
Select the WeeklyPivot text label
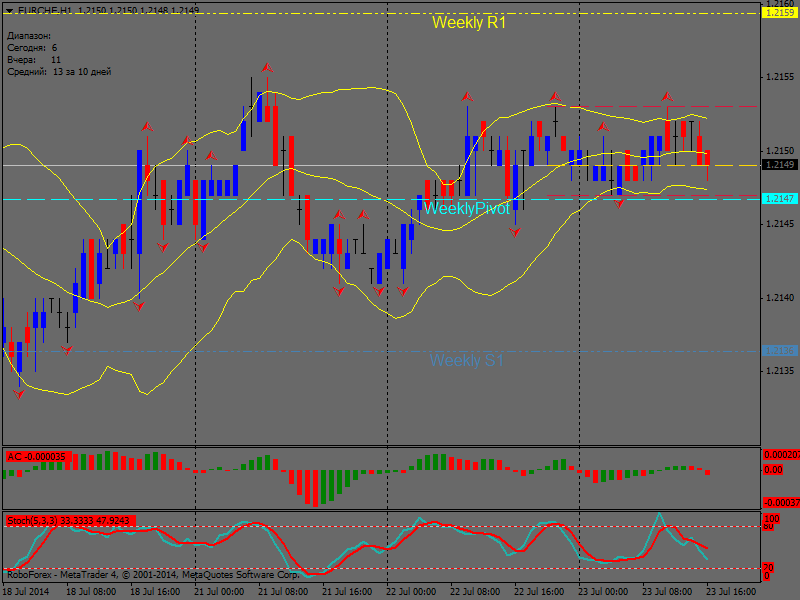coord(466,208)
